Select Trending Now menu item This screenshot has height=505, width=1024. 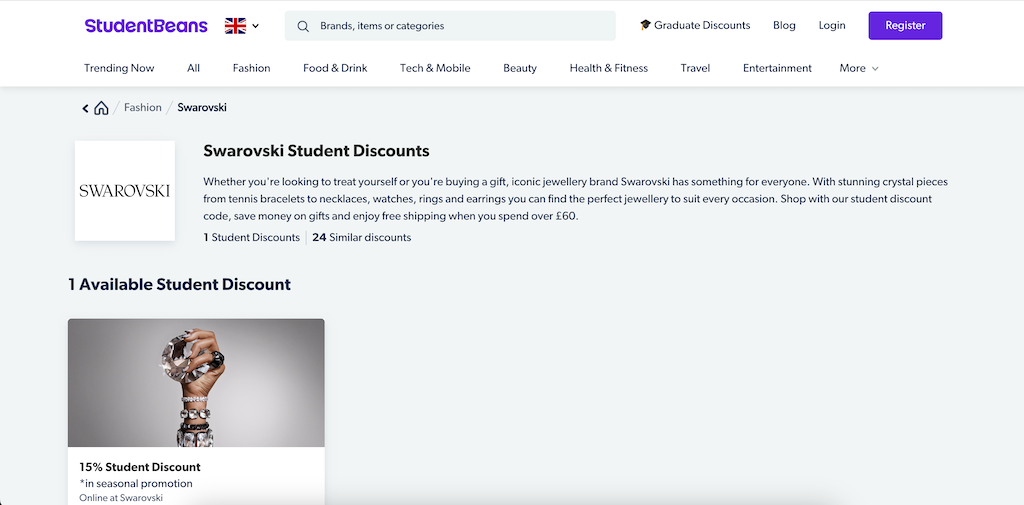click(x=120, y=68)
